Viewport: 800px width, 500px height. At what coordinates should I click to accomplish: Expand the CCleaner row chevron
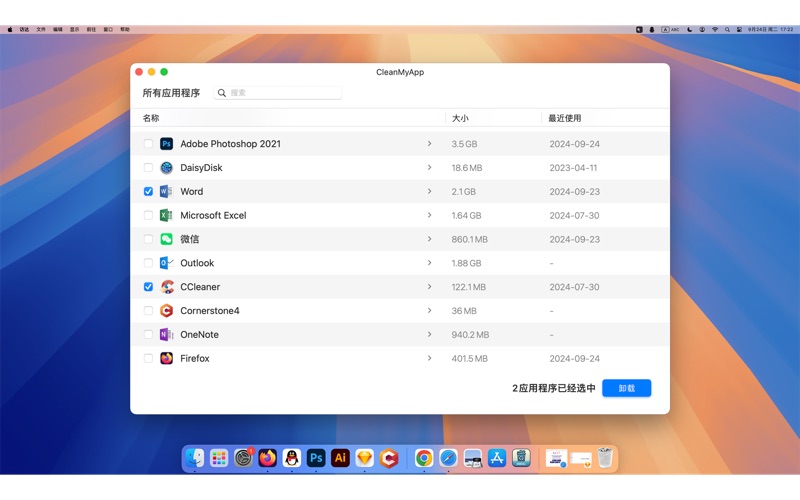(x=429, y=287)
